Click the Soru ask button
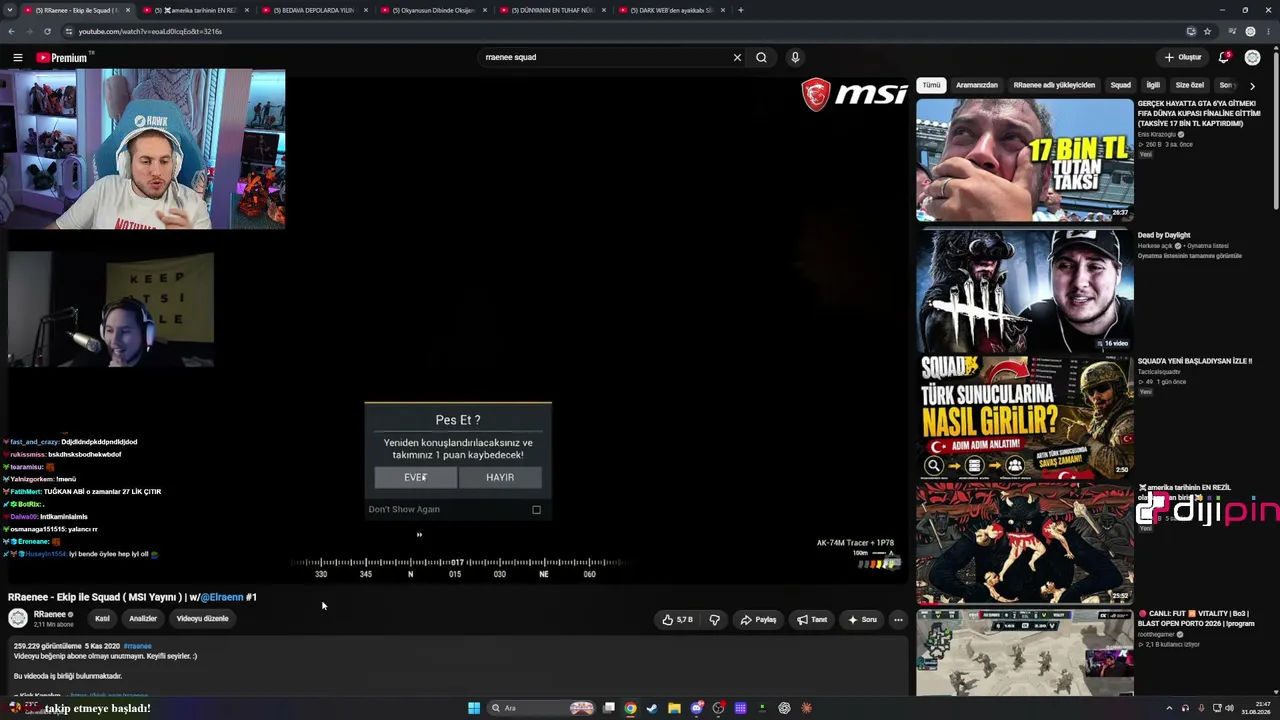 coord(862,620)
